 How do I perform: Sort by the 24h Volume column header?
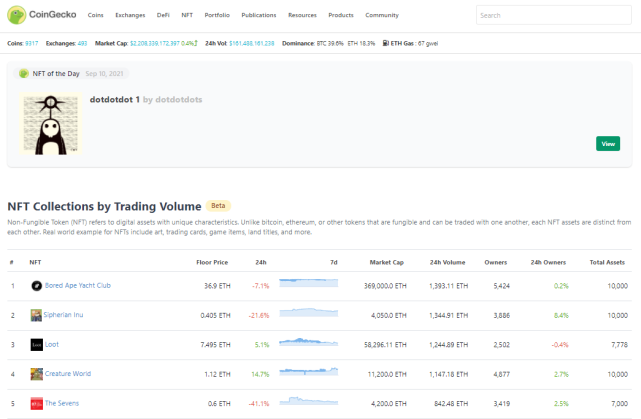point(447,262)
